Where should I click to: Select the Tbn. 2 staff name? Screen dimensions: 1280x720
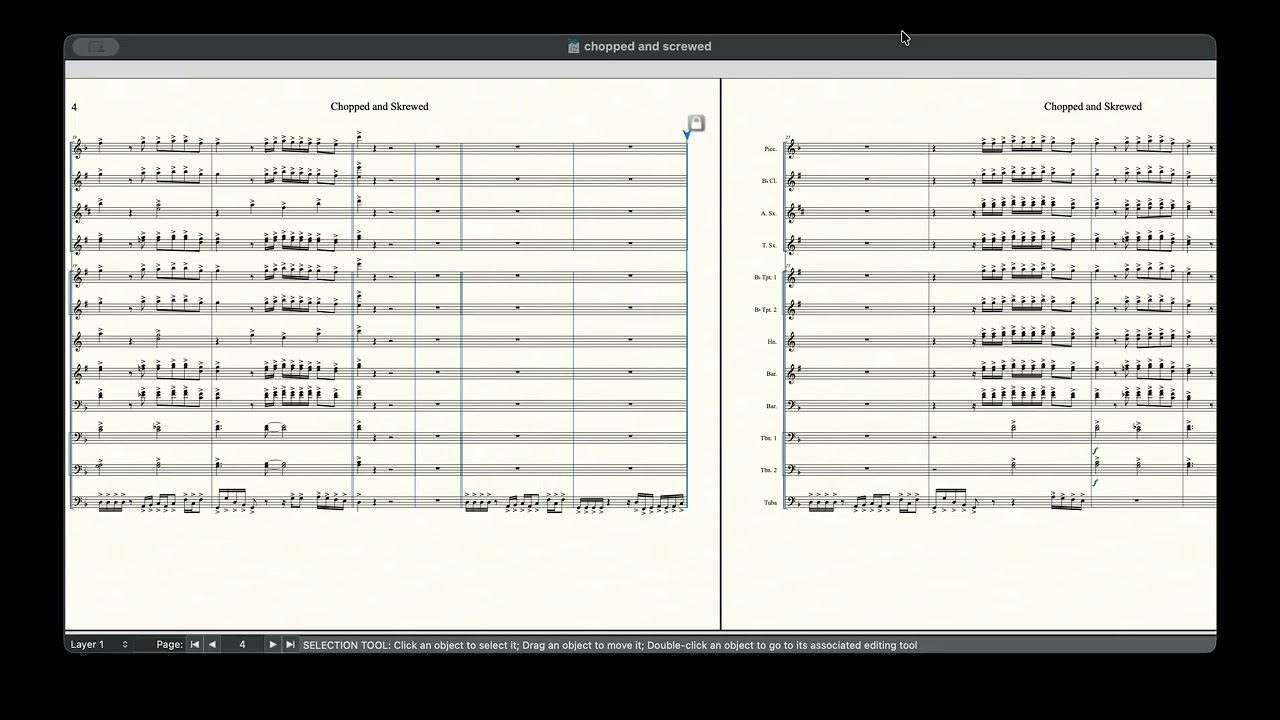point(768,470)
